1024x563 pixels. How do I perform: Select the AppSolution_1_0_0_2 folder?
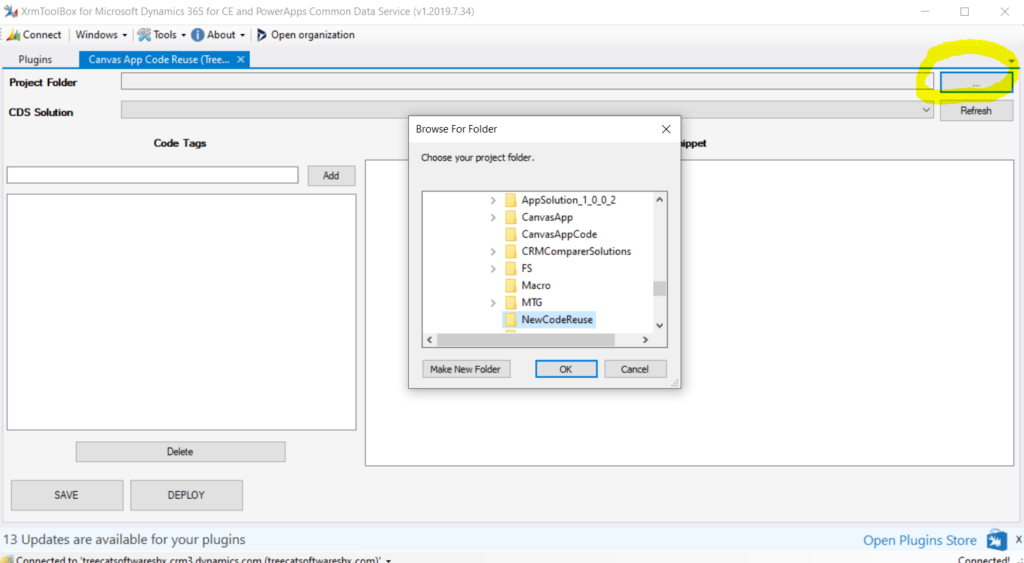568,200
